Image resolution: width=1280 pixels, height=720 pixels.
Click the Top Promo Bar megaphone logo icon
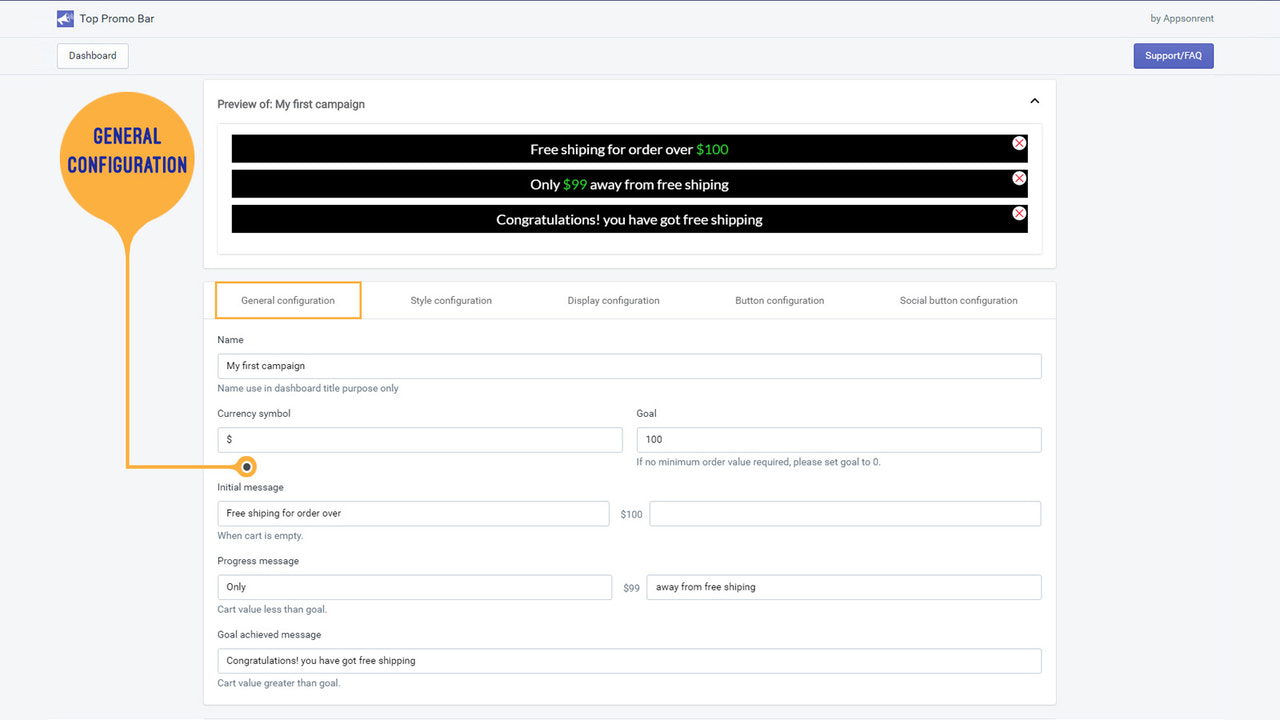pyautogui.click(x=65, y=18)
